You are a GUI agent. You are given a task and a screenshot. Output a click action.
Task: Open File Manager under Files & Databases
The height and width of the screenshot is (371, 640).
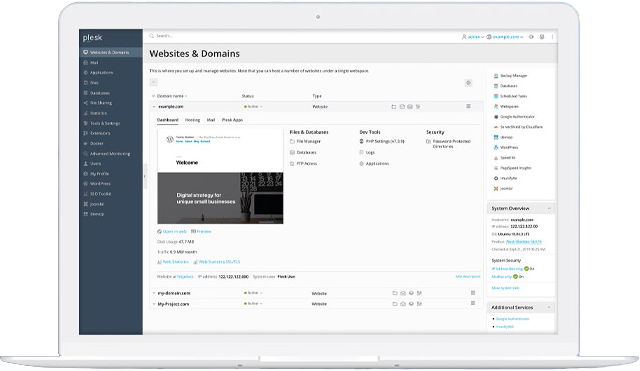click(x=305, y=141)
